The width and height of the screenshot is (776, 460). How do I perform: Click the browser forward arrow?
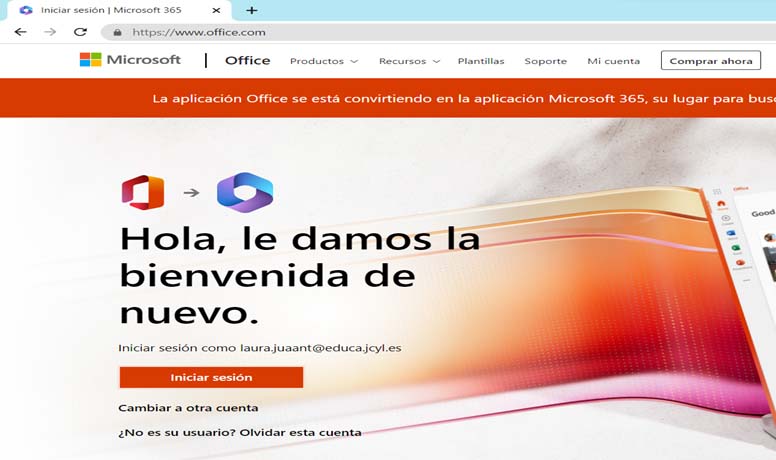tap(50, 32)
